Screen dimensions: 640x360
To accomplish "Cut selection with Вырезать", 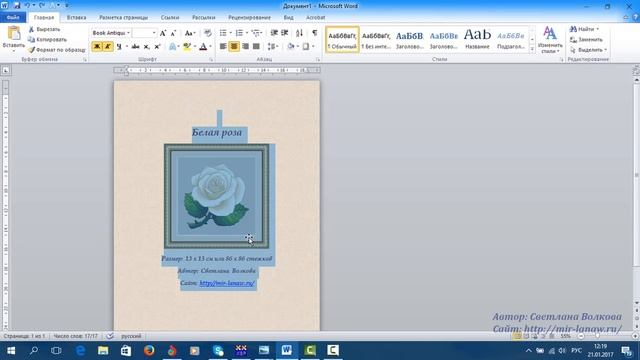I will (44, 29).
